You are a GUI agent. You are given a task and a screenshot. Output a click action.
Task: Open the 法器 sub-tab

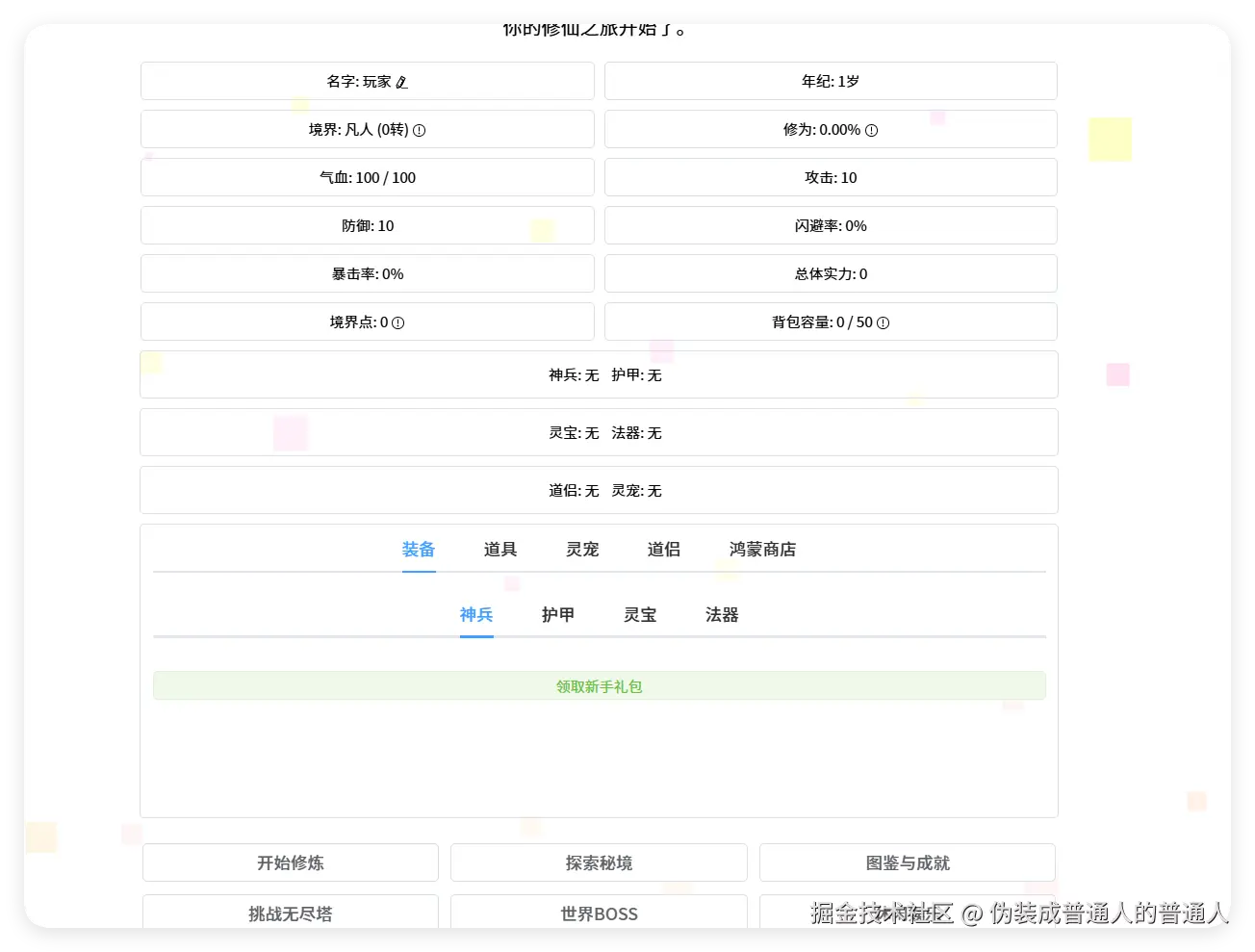pyautogui.click(x=720, y=615)
